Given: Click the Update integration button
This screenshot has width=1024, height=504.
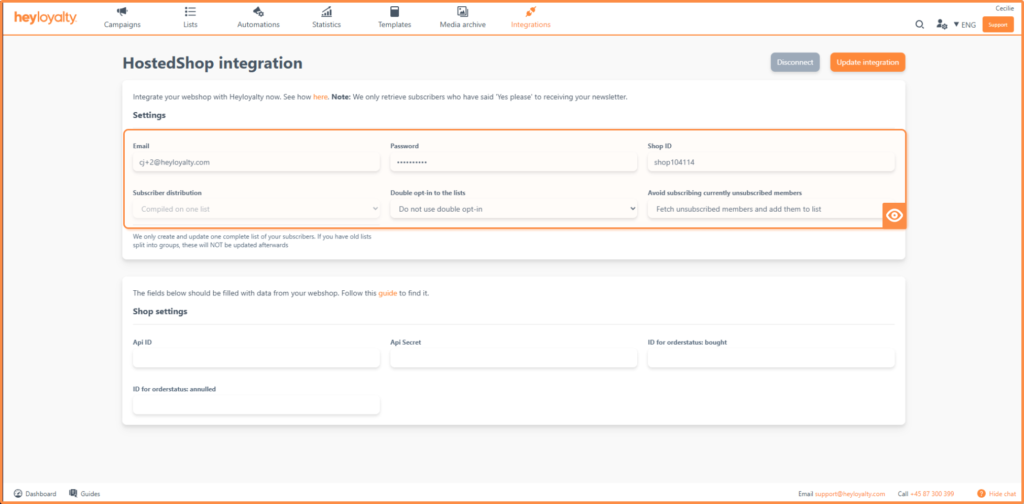Looking at the screenshot, I should click(x=867, y=62).
